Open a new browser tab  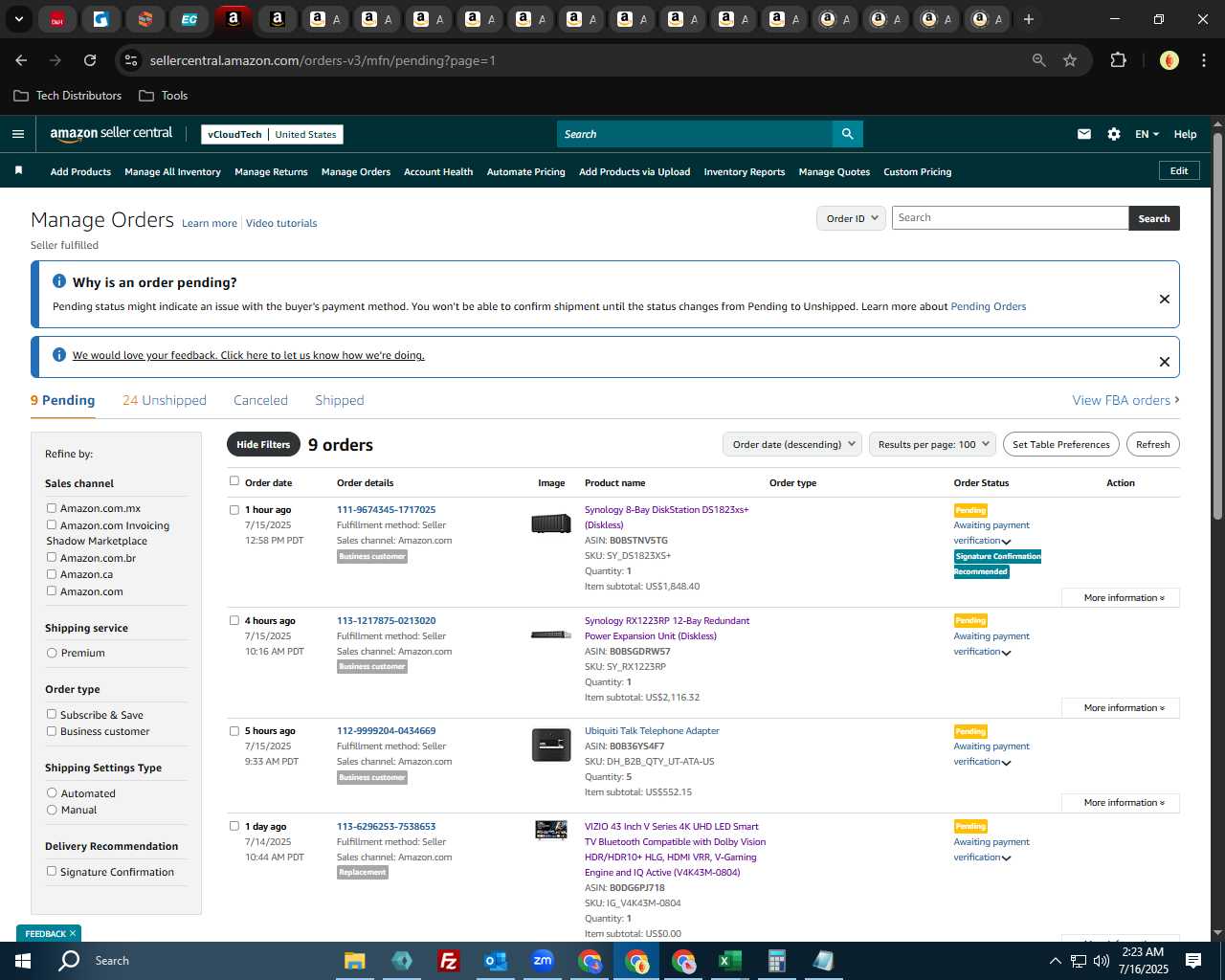1028,19
